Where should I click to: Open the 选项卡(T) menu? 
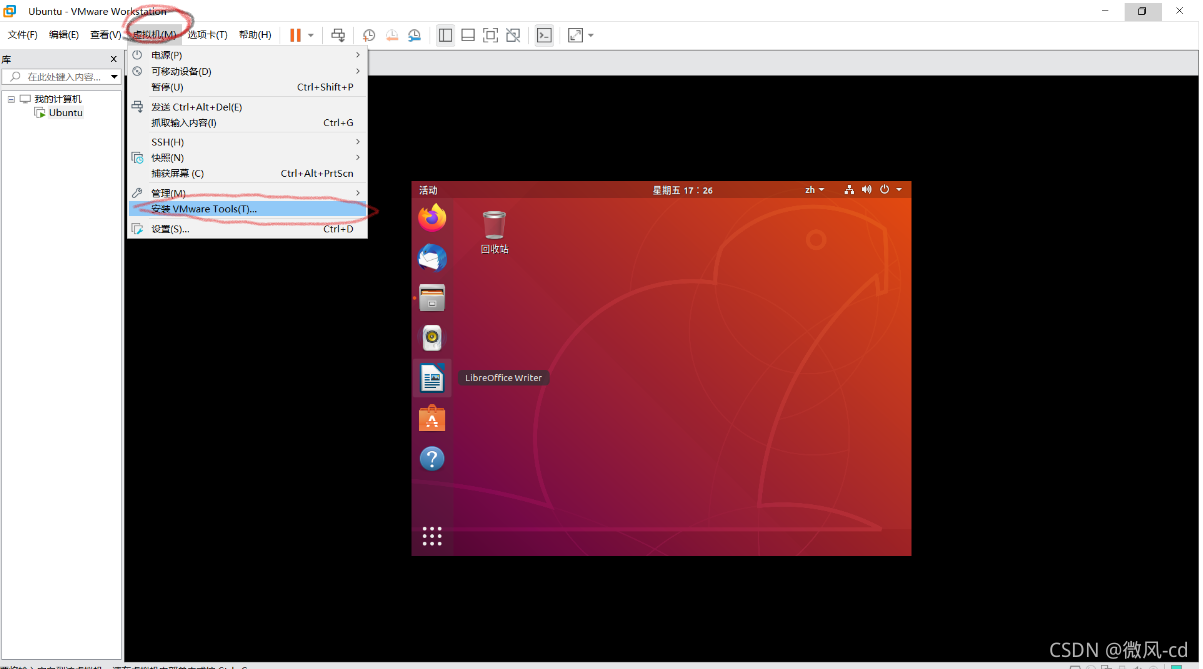tap(207, 35)
